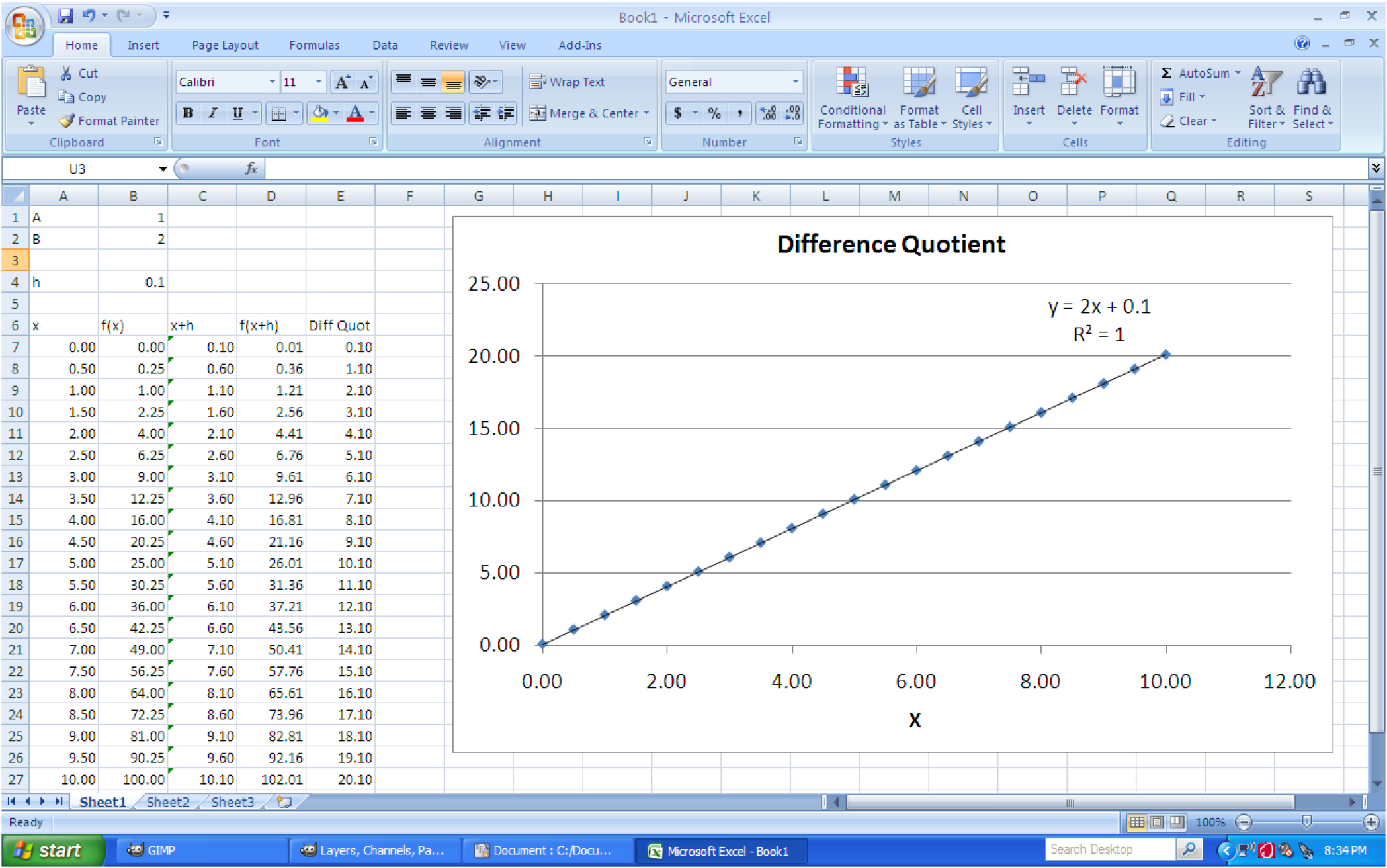This screenshot has width=1387, height=868.
Task: Set Middle Align vertical alignment
Action: 428,82
